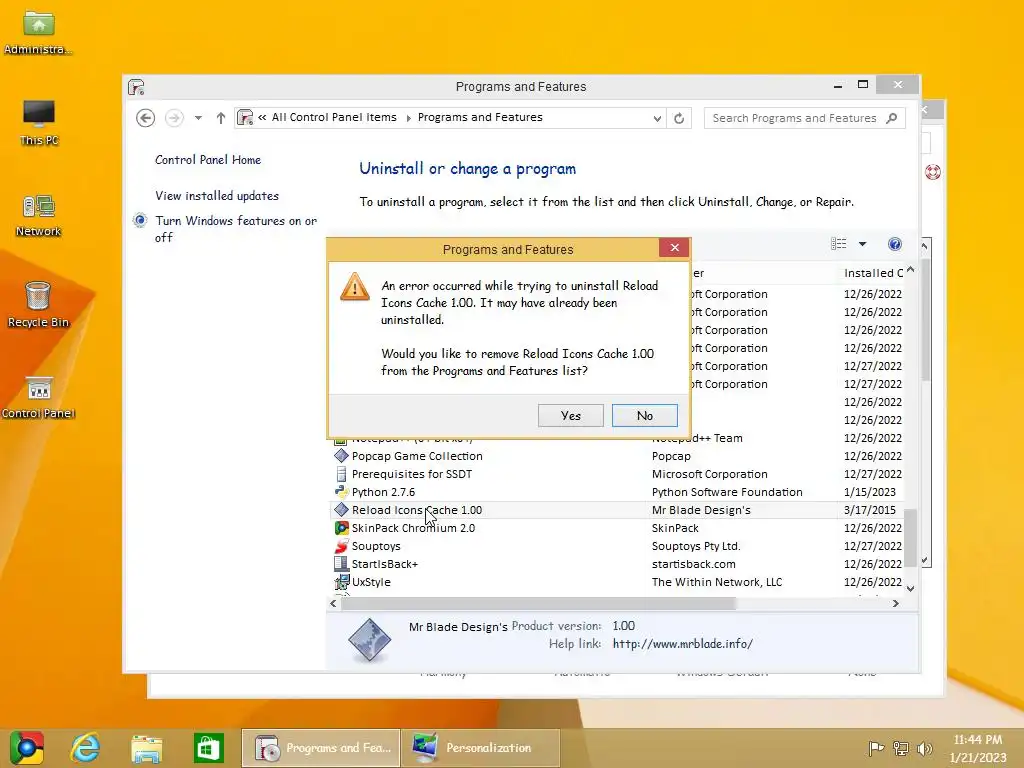Open the Start orb in taskbar
Viewport: 1024px width, 768px height.
pos(26,748)
